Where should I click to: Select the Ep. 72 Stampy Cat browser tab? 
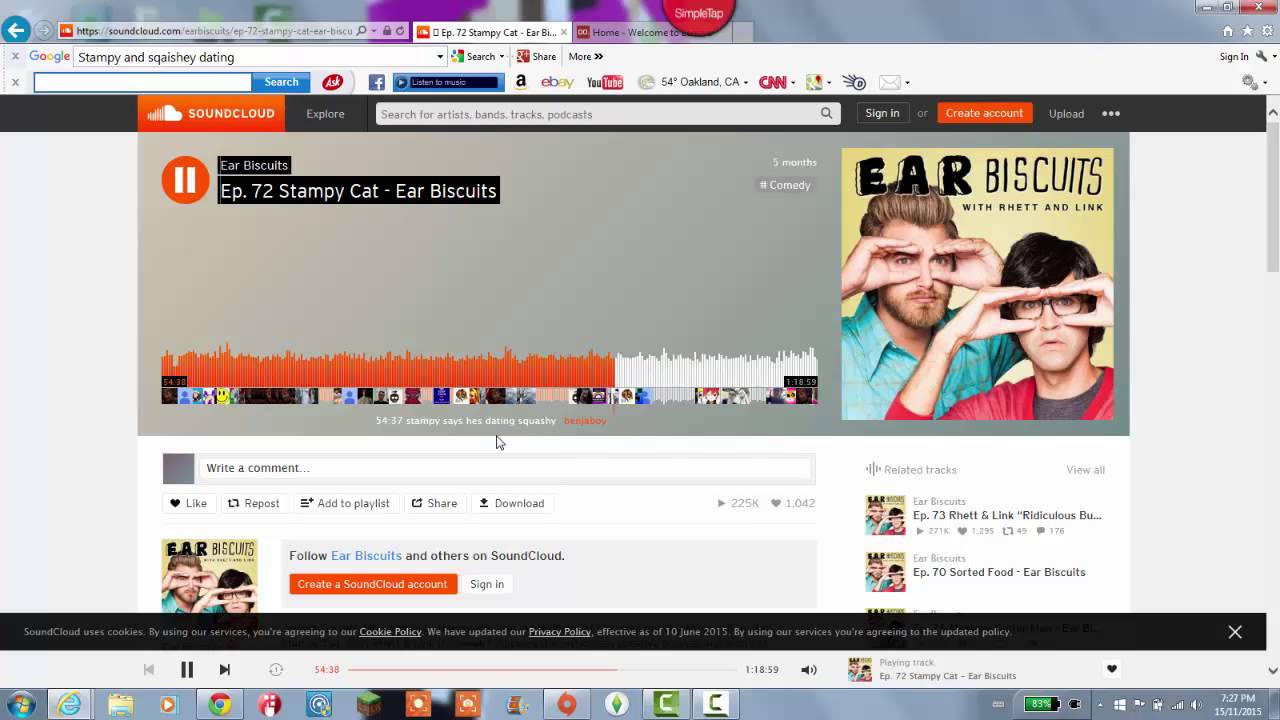(490, 32)
